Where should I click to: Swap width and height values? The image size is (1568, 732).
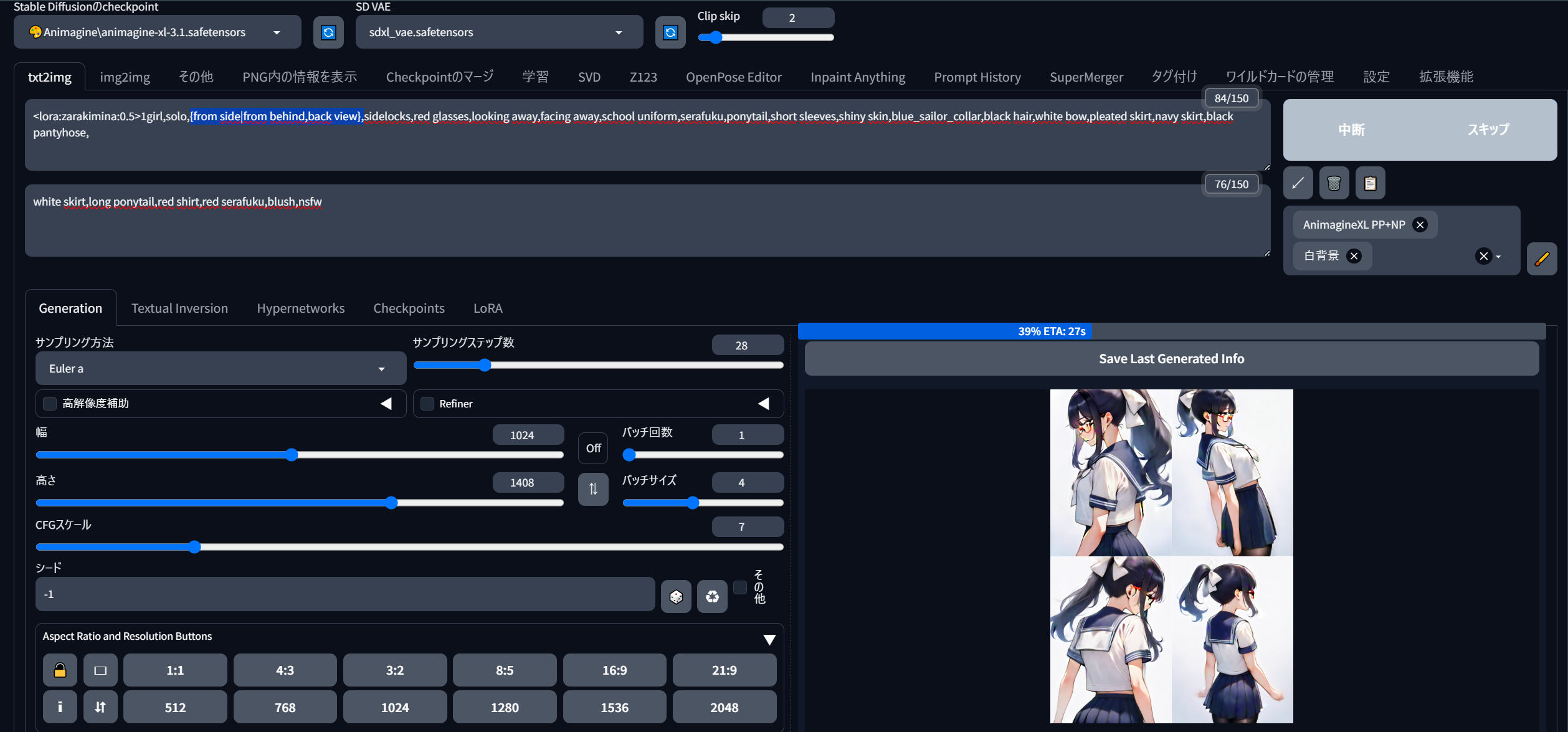(593, 489)
